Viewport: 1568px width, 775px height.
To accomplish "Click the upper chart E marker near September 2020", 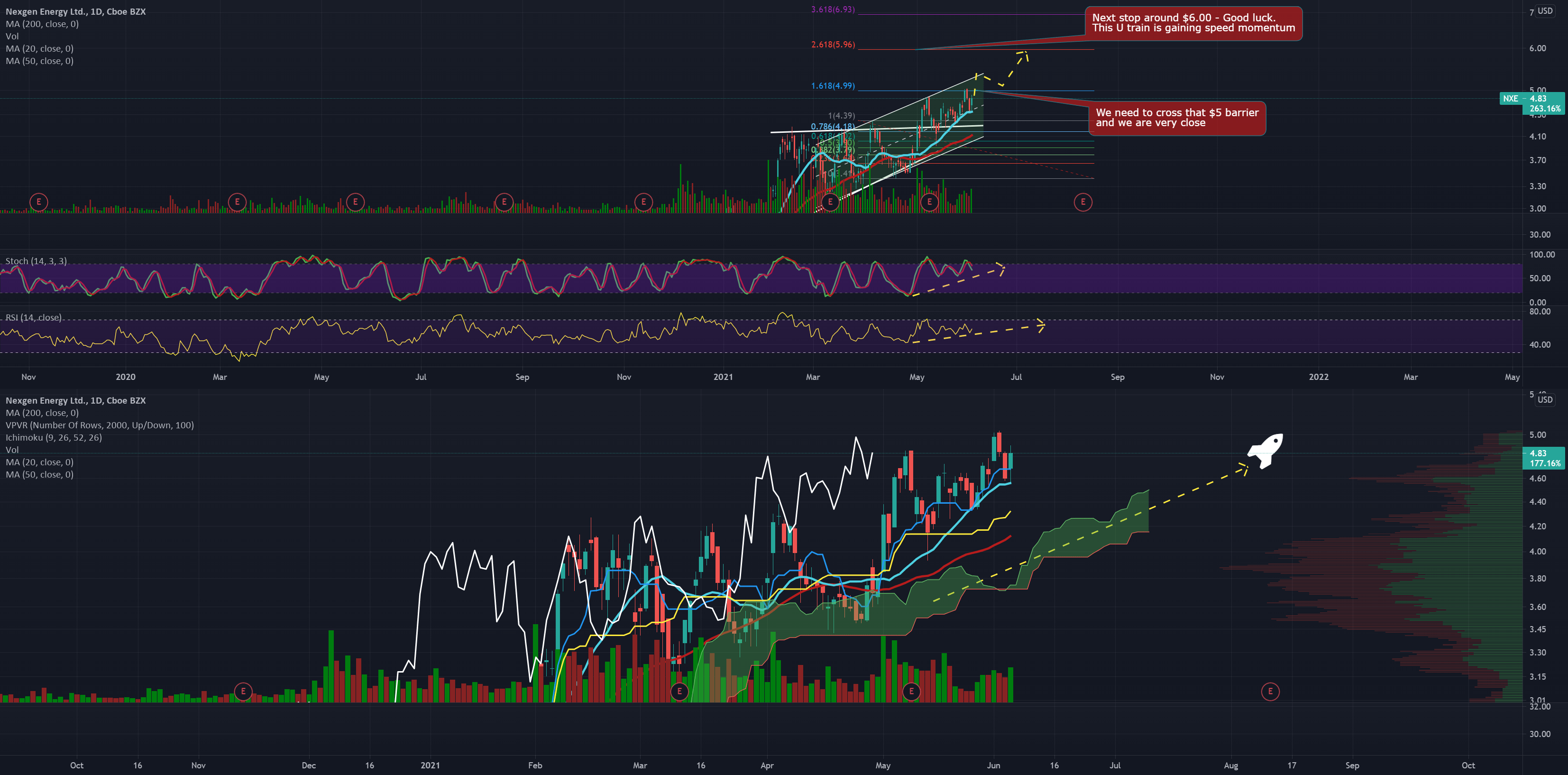I will click(504, 202).
